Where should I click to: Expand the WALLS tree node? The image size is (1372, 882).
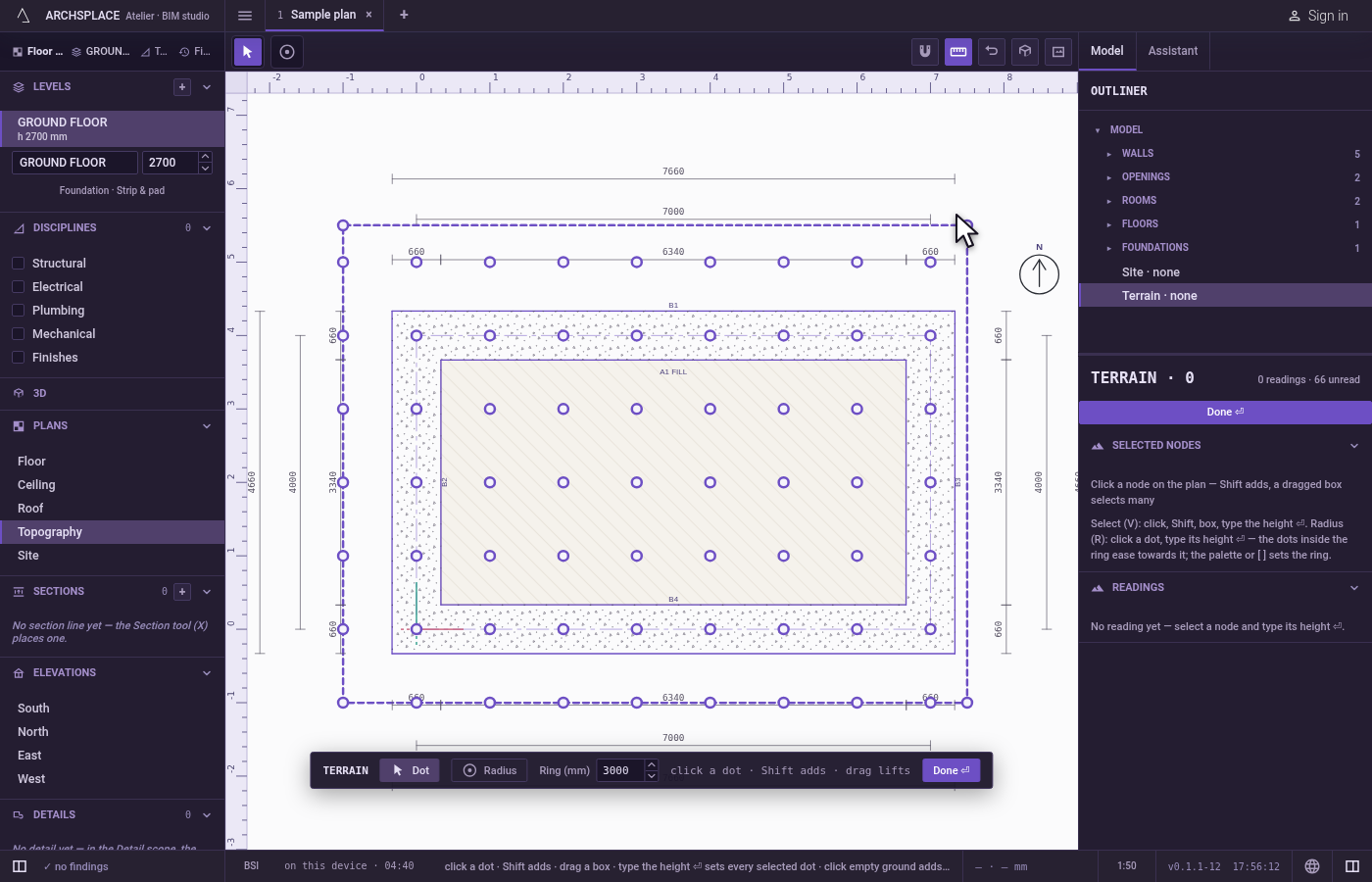[1109, 154]
